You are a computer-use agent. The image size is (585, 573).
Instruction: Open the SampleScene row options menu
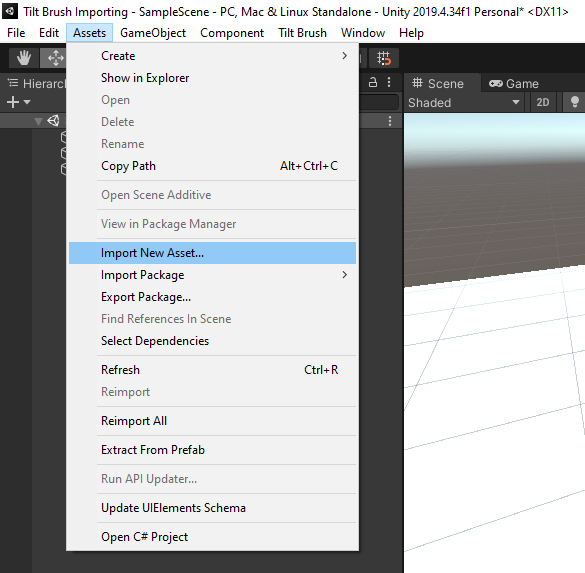pos(390,121)
